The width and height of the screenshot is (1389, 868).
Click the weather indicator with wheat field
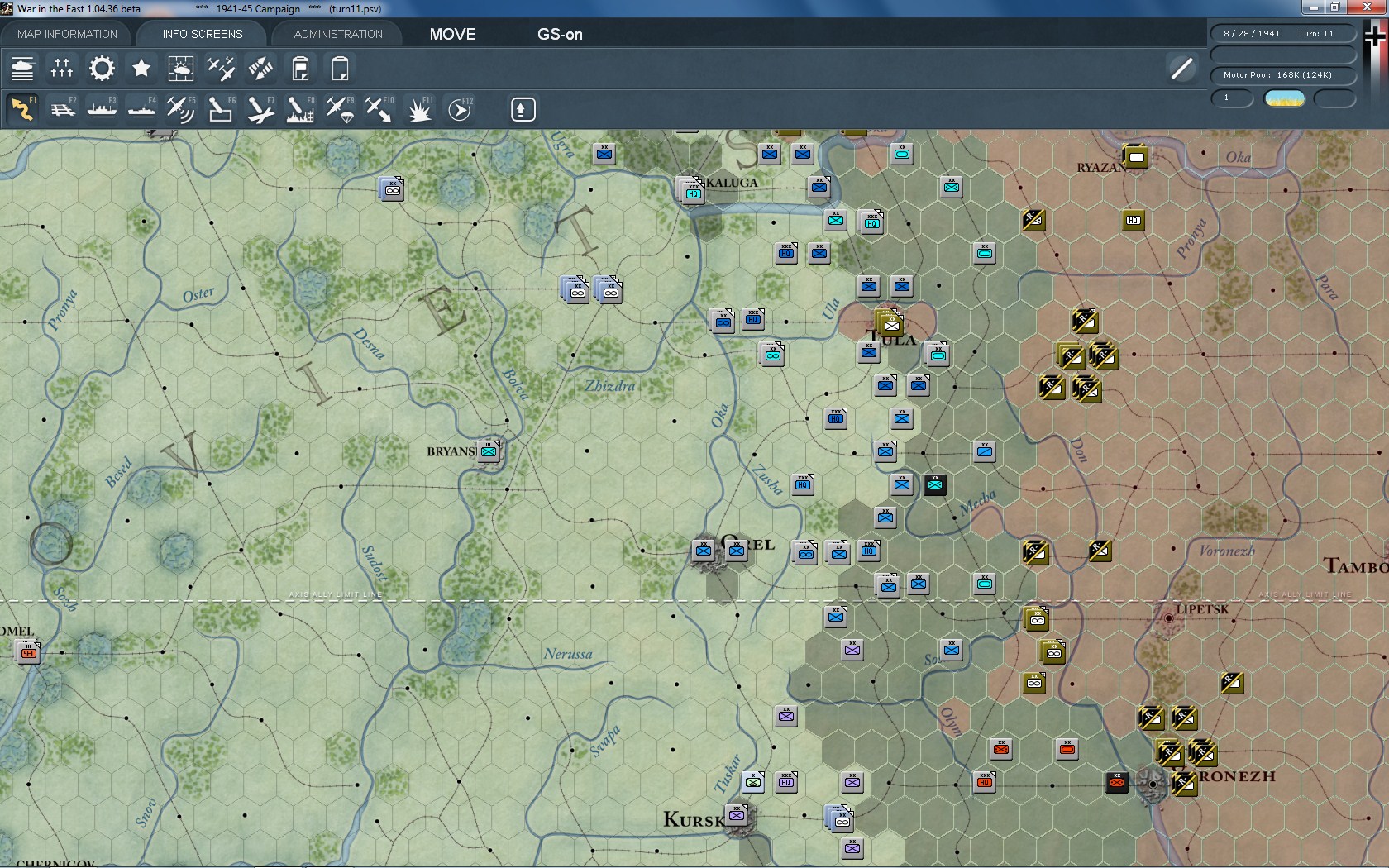point(1284,98)
